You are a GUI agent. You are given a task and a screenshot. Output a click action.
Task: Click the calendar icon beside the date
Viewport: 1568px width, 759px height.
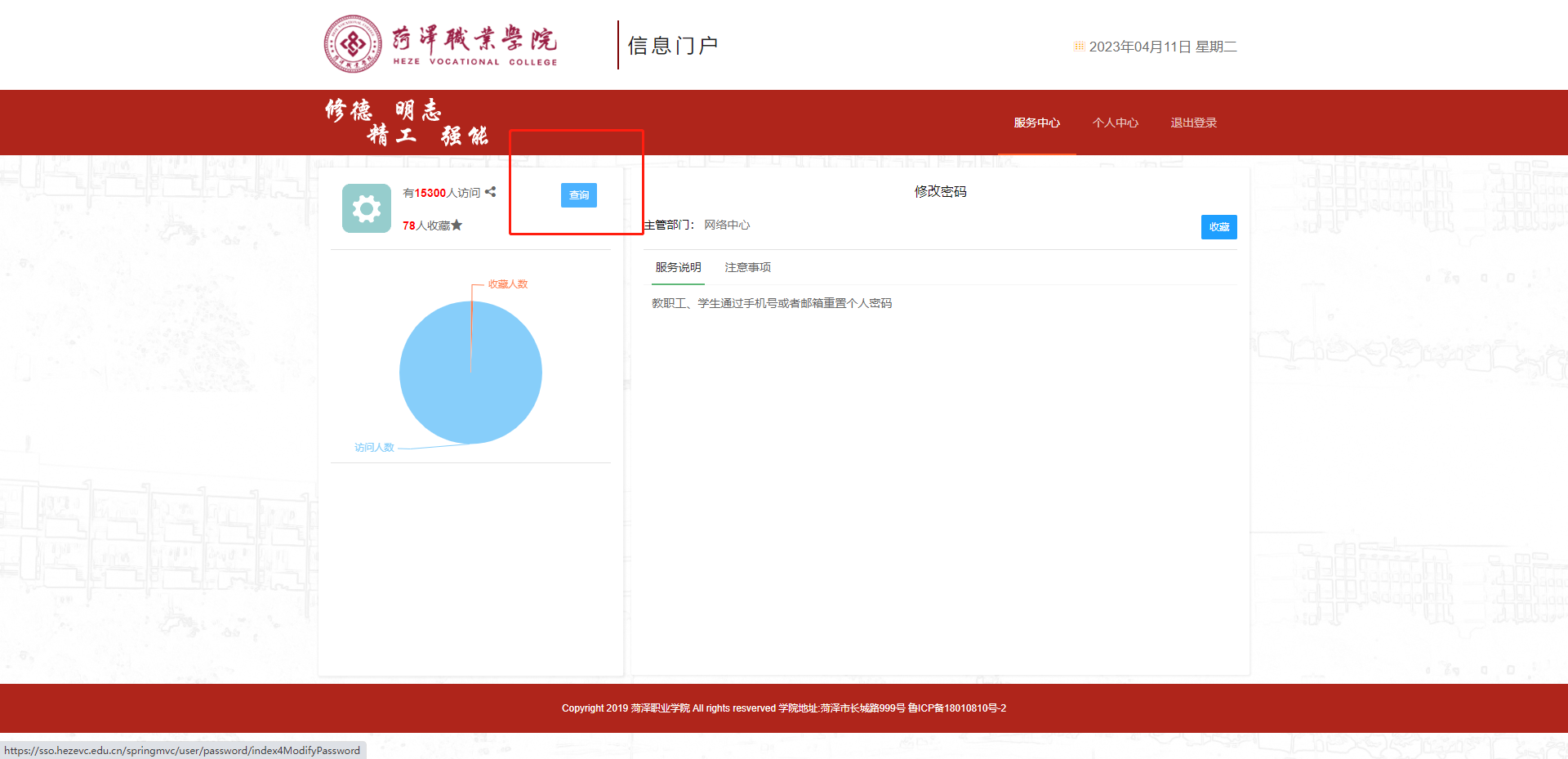pos(1079,47)
